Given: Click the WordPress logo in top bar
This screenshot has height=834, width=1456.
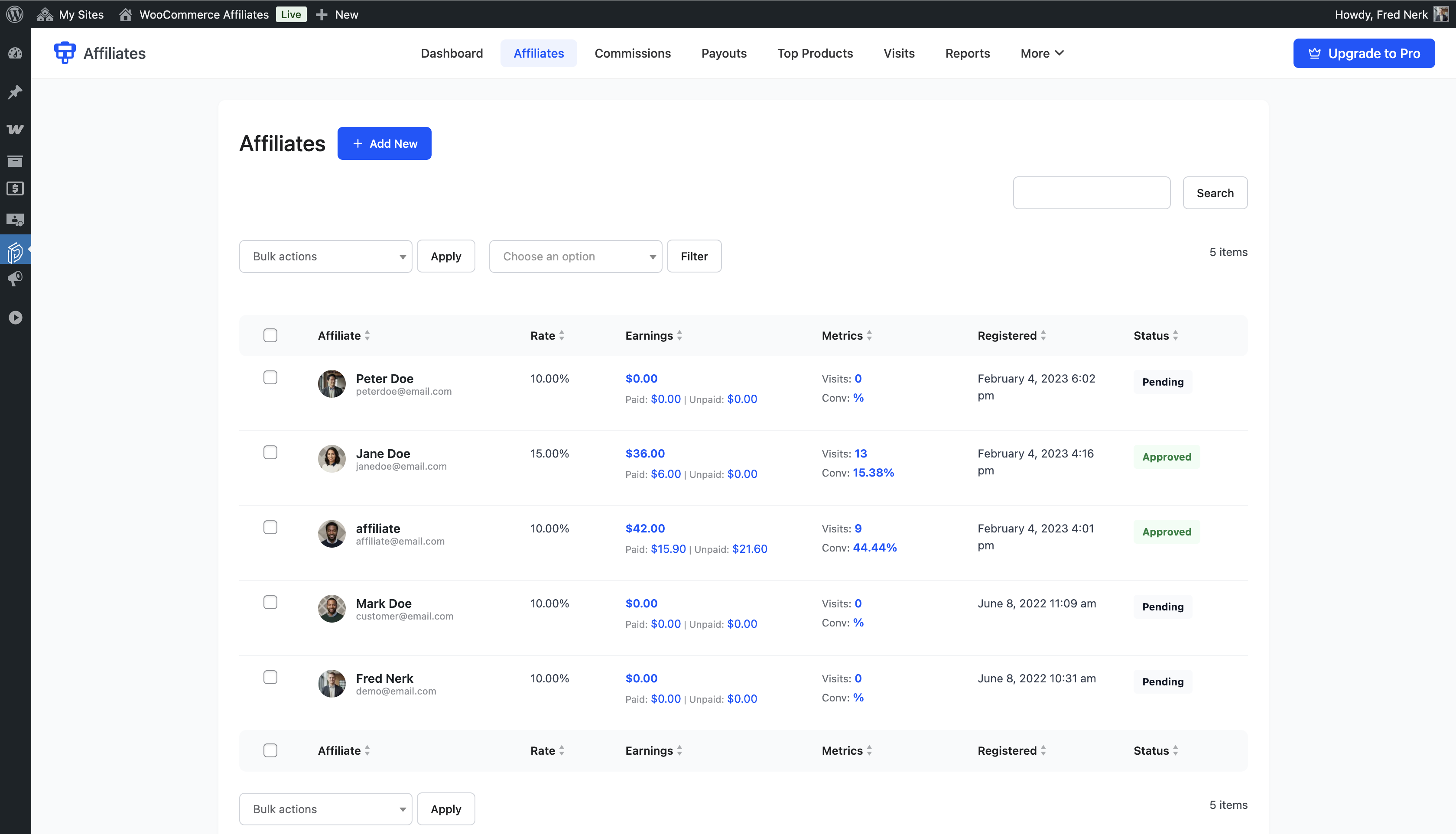Looking at the screenshot, I should pyautogui.click(x=15, y=14).
